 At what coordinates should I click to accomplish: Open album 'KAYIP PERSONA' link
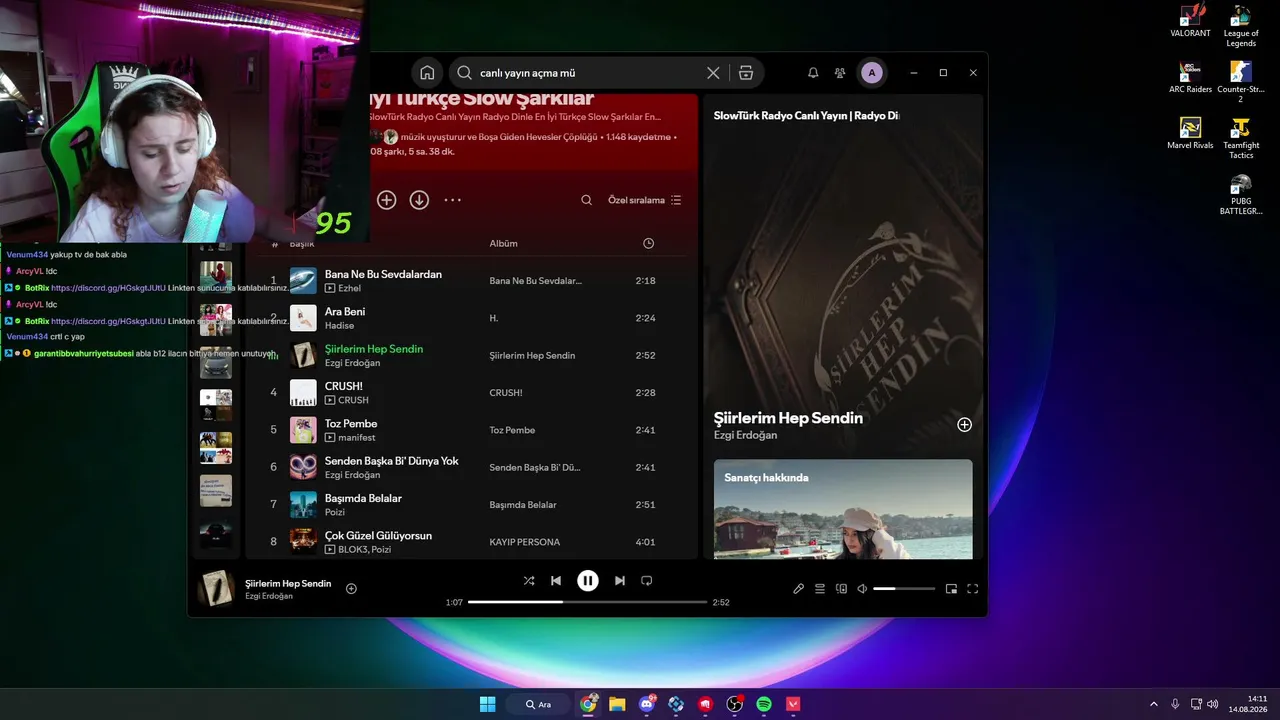pyautogui.click(x=525, y=542)
